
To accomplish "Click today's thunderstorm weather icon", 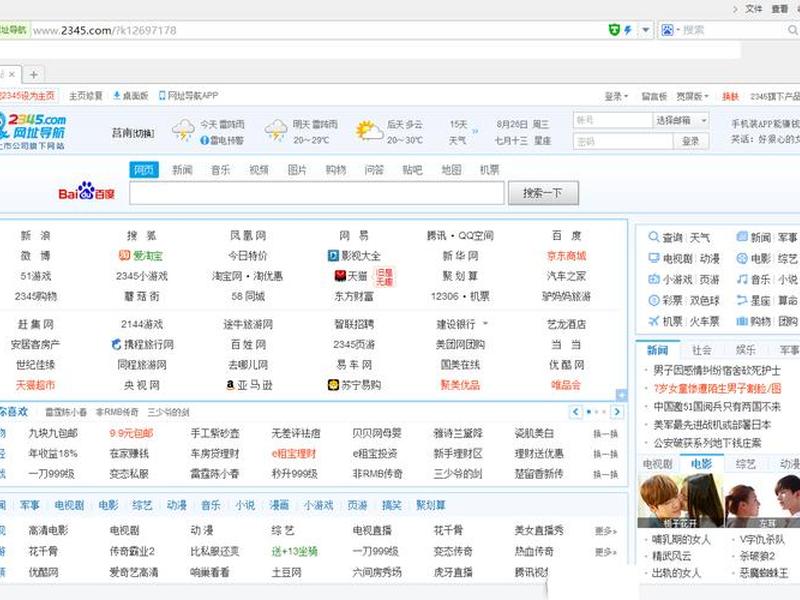I will [183, 130].
